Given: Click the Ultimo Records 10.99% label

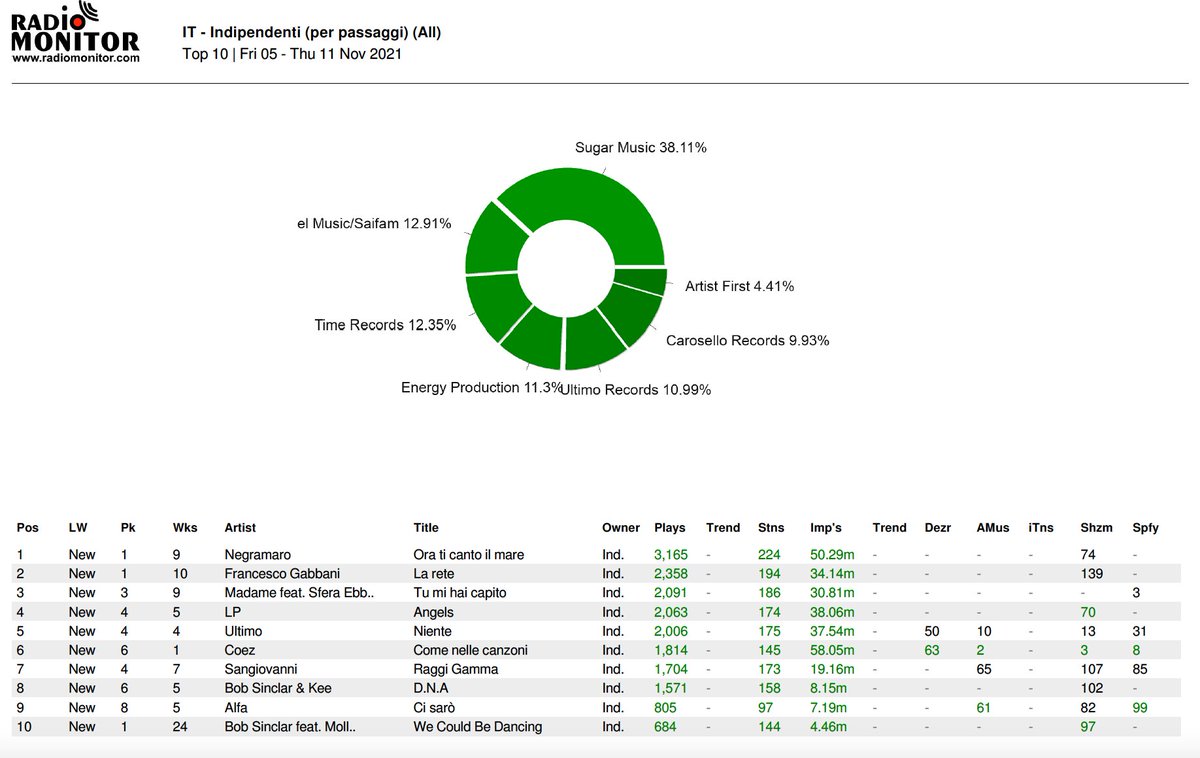Looking at the screenshot, I should pyautogui.click(x=635, y=389).
